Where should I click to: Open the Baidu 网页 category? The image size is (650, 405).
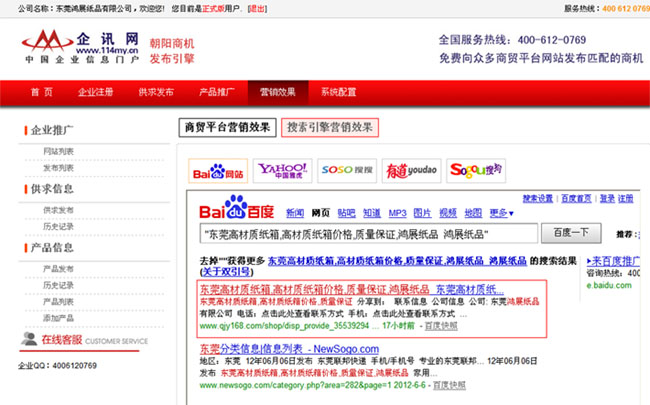(320, 213)
